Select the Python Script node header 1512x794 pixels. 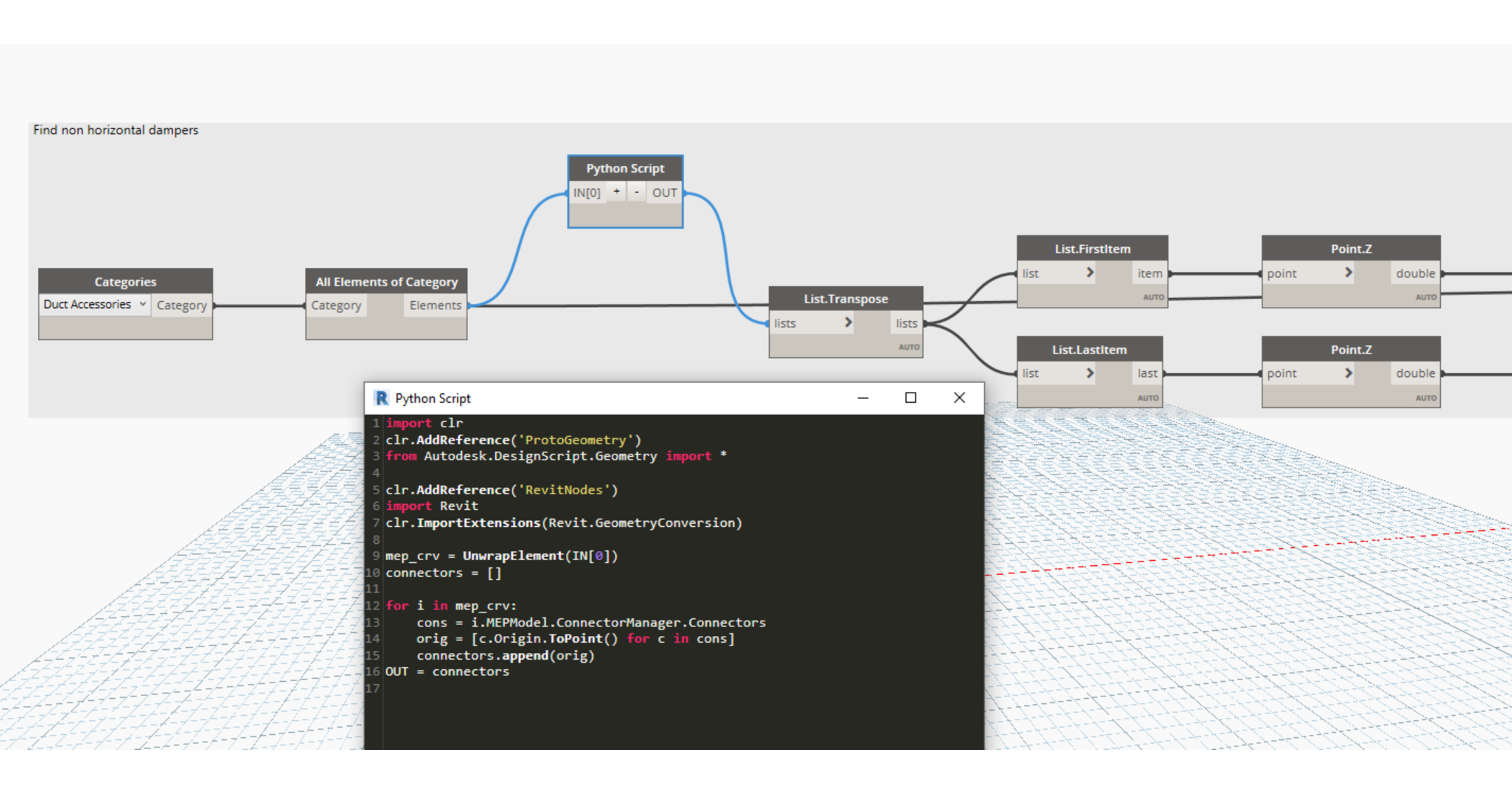coord(625,168)
